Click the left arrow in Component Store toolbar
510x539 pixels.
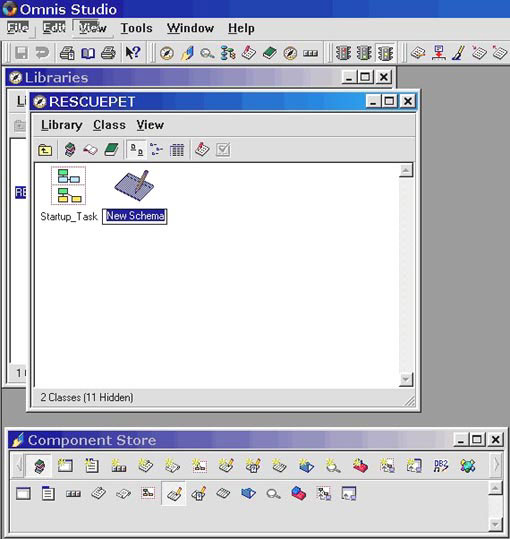pos(19,465)
